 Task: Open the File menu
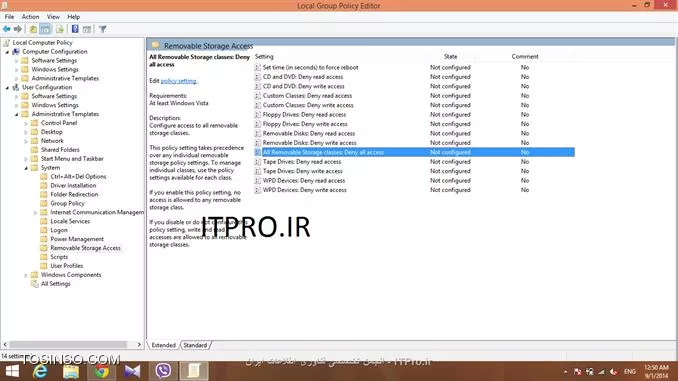10,16
